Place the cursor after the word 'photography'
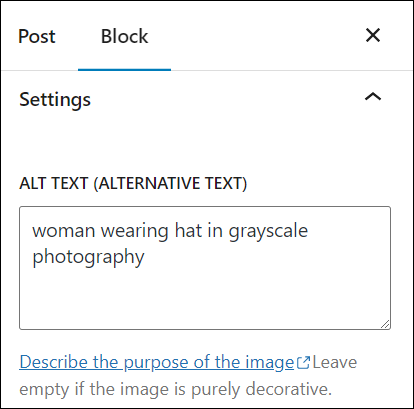The width and height of the screenshot is (414, 409). (x=145, y=257)
